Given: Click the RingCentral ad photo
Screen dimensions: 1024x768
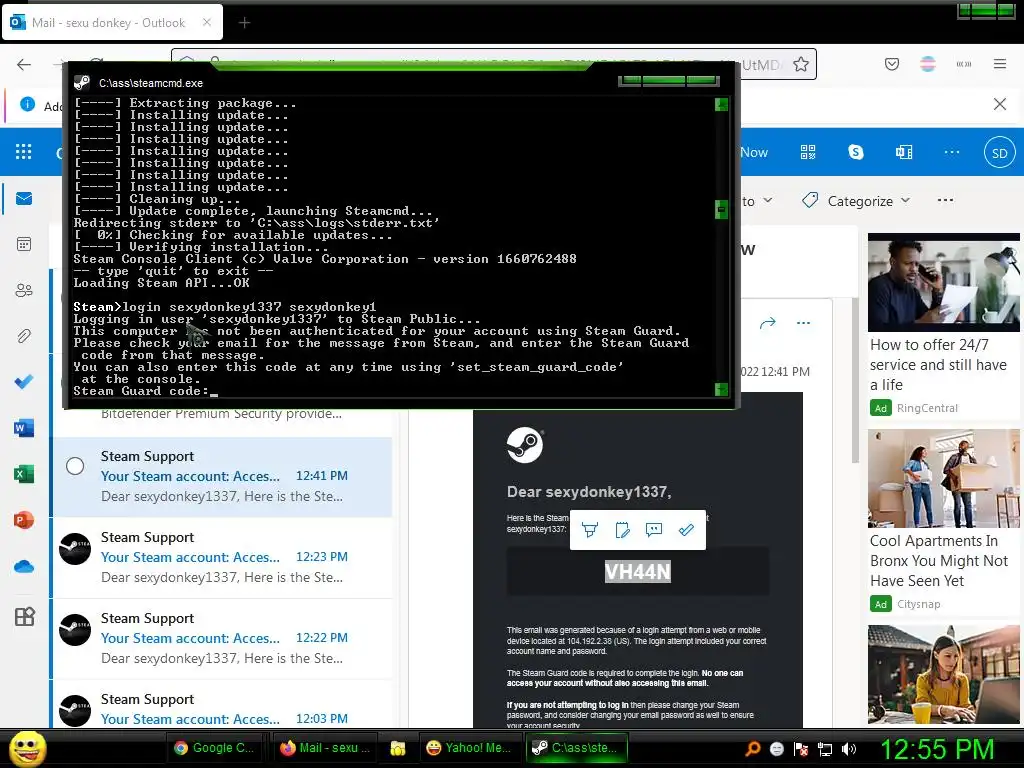Looking at the screenshot, I should (944, 283).
